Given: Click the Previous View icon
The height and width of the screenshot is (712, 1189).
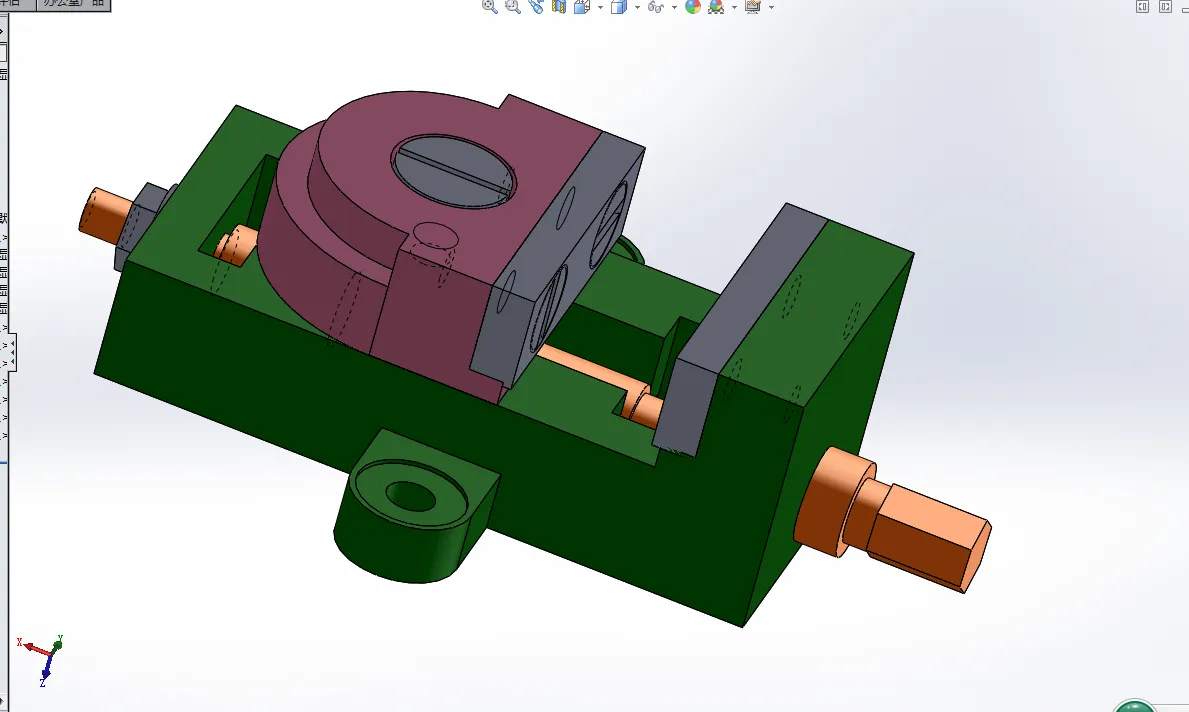Looking at the screenshot, I should [536, 7].
